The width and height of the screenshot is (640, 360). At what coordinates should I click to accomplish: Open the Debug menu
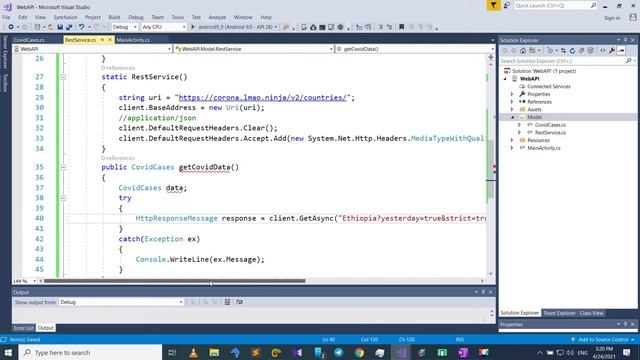click(136, 17)
